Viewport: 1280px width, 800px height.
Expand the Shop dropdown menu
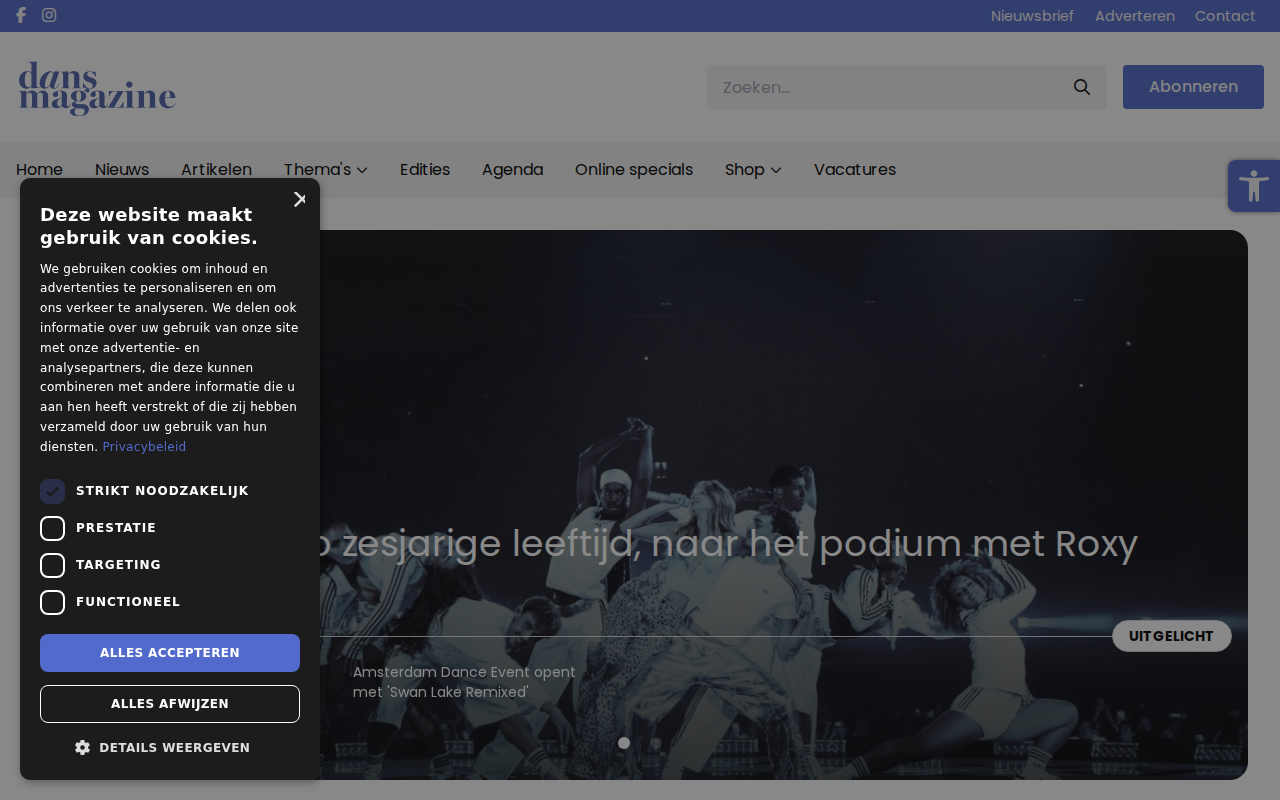pyautogui.click(x=753, y=170)
